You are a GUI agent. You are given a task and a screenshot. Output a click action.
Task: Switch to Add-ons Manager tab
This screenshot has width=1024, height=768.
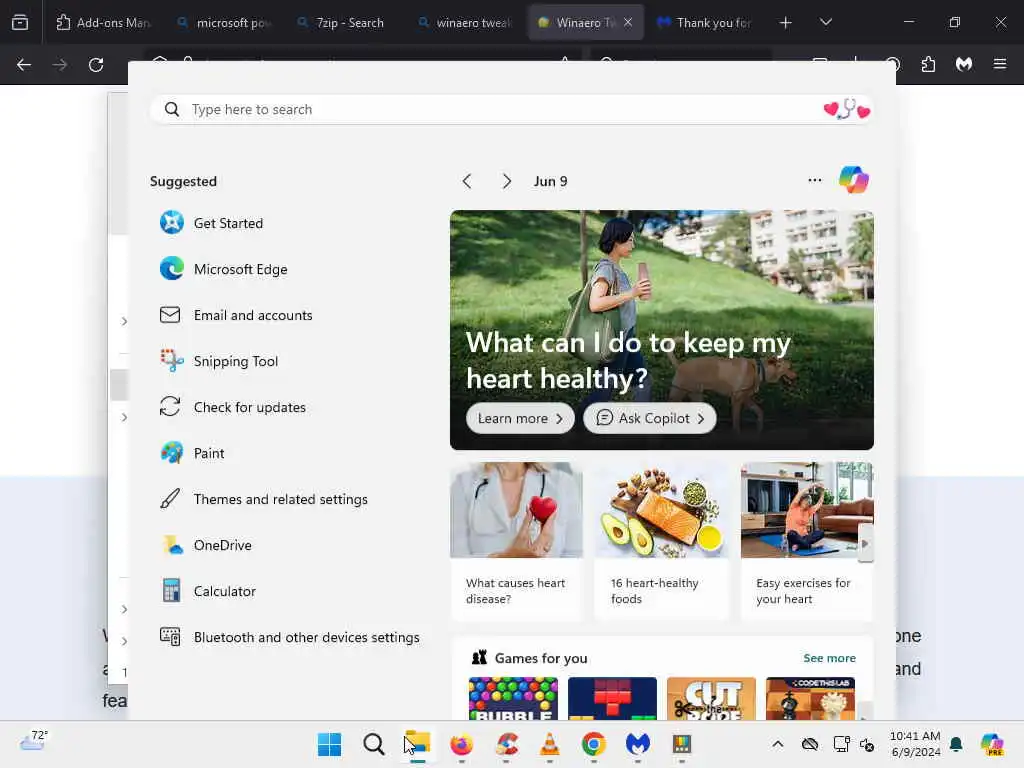point(103,22)
